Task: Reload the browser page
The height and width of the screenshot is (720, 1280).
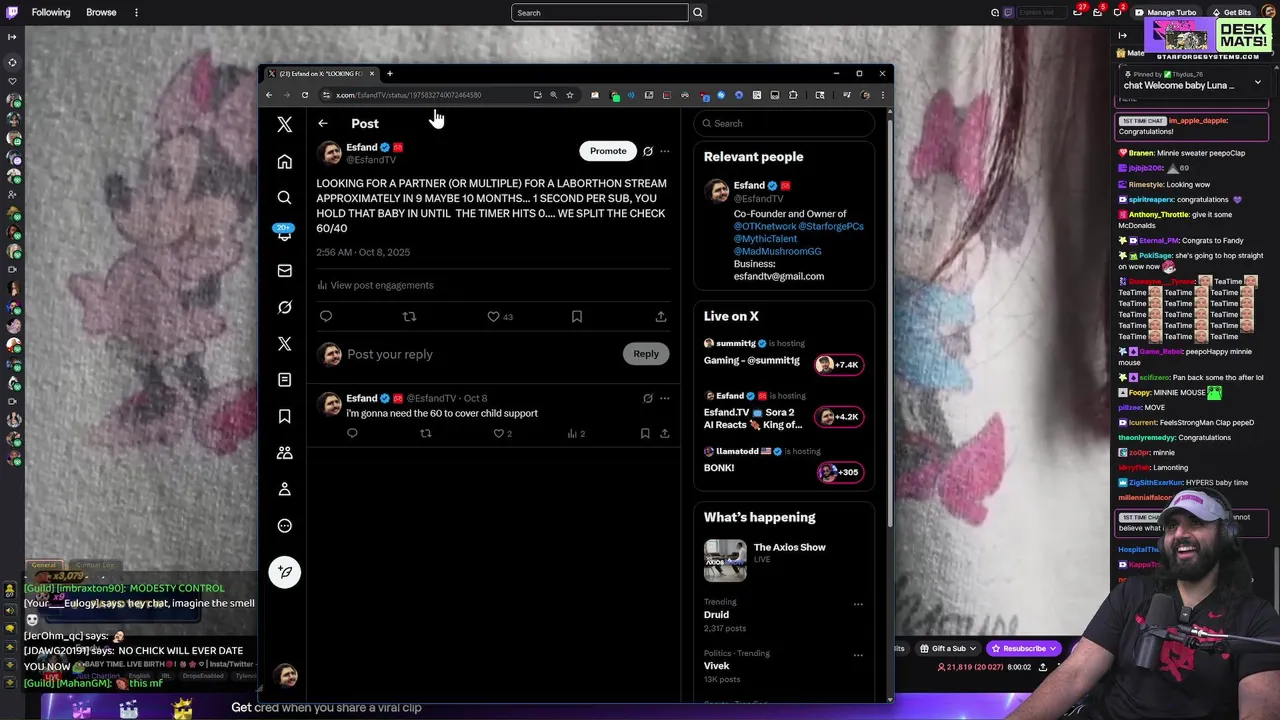Action: [x=305, y=95]
